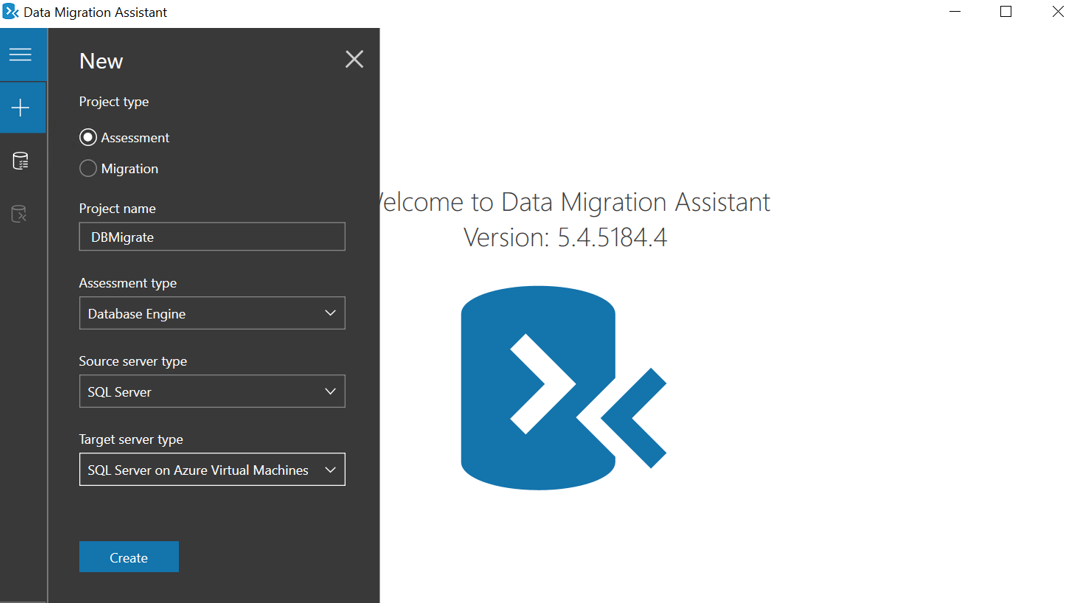Click the Source server type chevron arrow
Image resolution: width=1083 pixels, height=603 pixels.
point(331,392)
